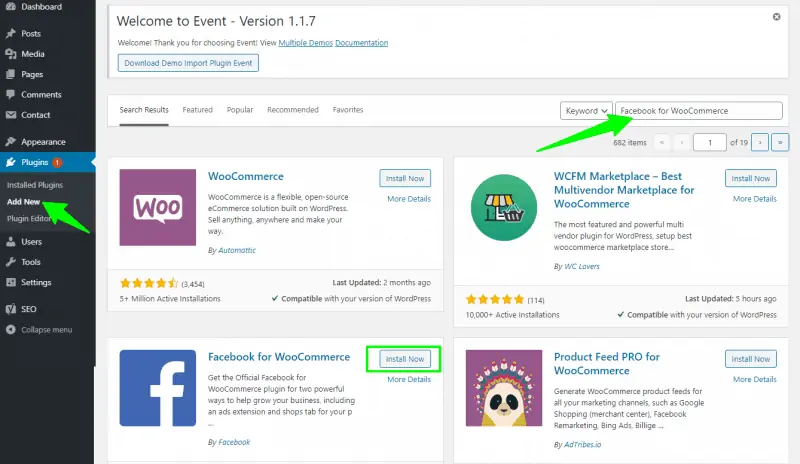Screen dimensions: 800x464
Task: Install Facebook for WooCommerce plugin
Action: pos(405,359)
